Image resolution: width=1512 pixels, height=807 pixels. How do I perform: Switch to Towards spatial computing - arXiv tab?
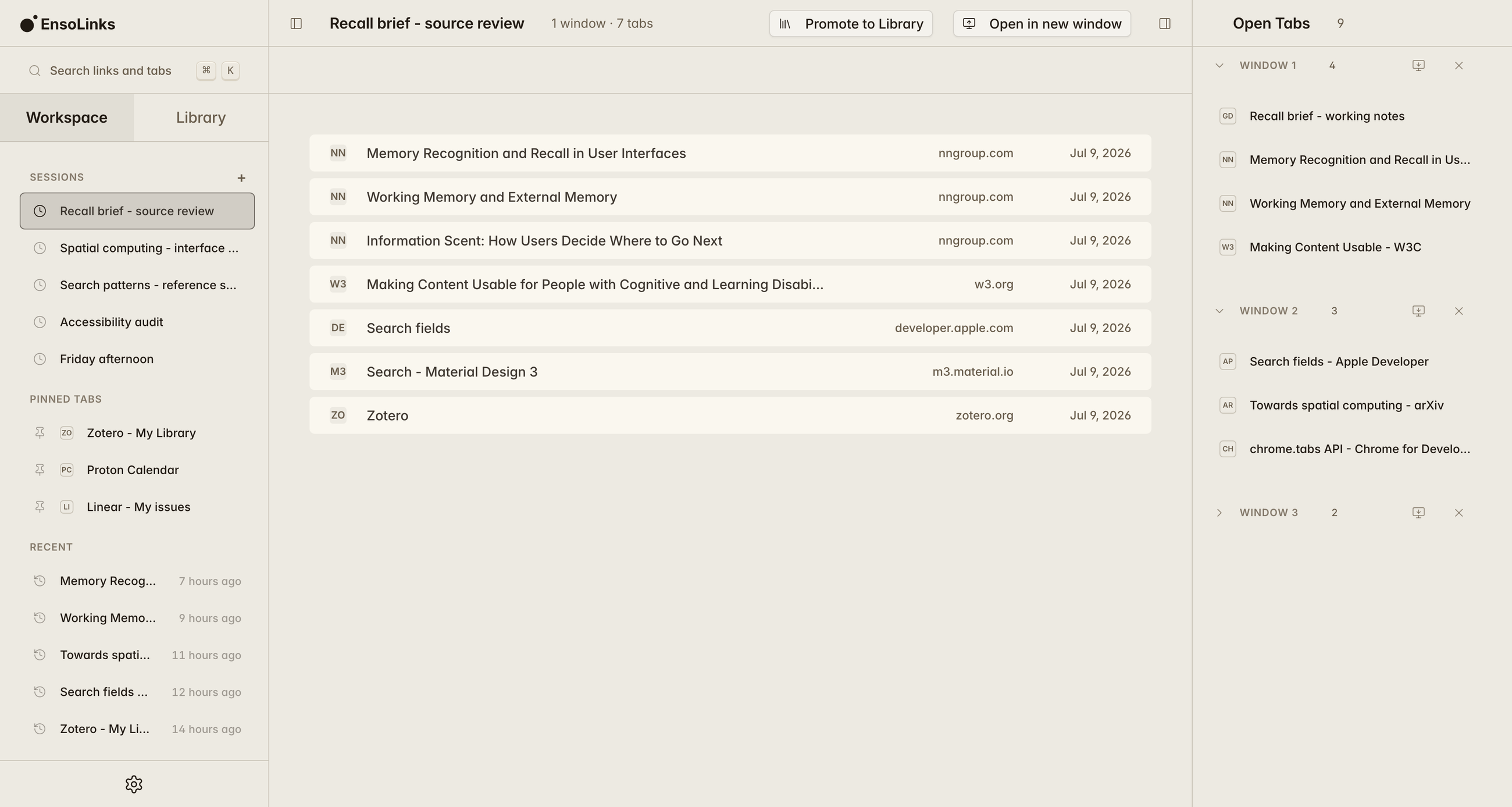coord(1346,406)
